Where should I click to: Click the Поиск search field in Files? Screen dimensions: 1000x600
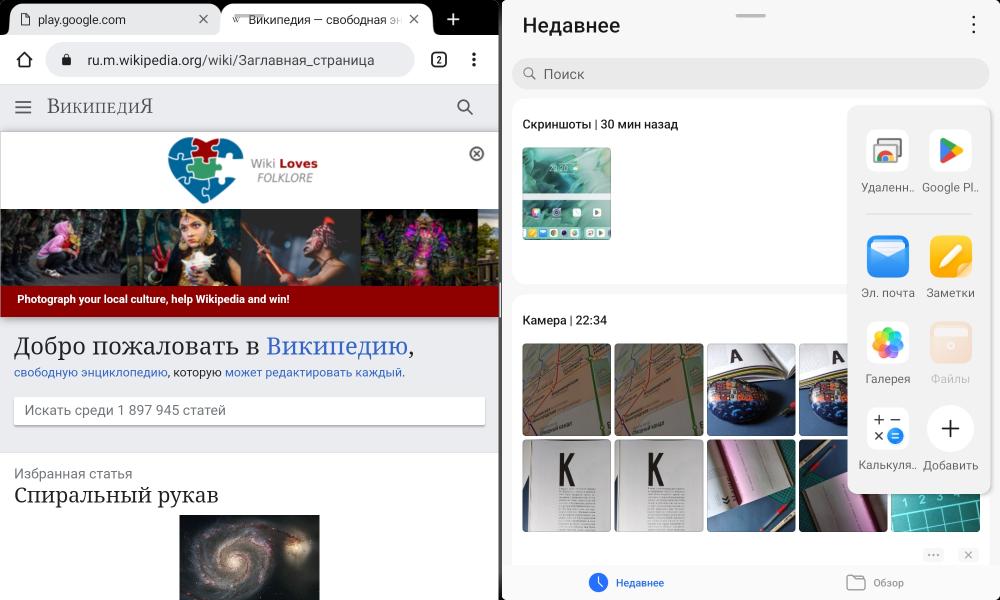(751, 74)
